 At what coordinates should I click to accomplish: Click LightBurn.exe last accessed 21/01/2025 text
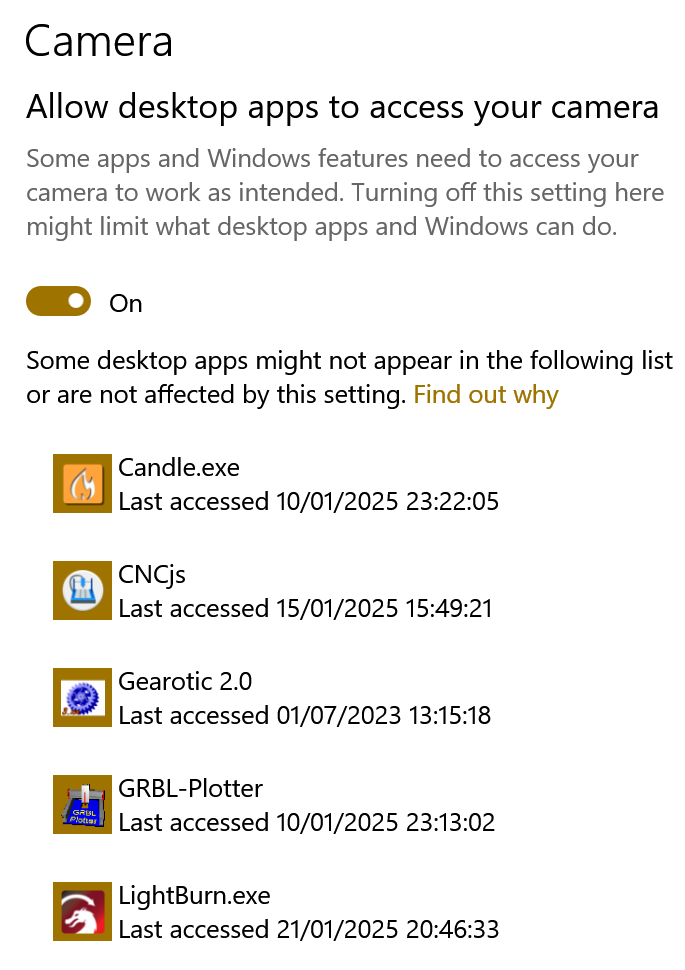(x=309, y=930)
